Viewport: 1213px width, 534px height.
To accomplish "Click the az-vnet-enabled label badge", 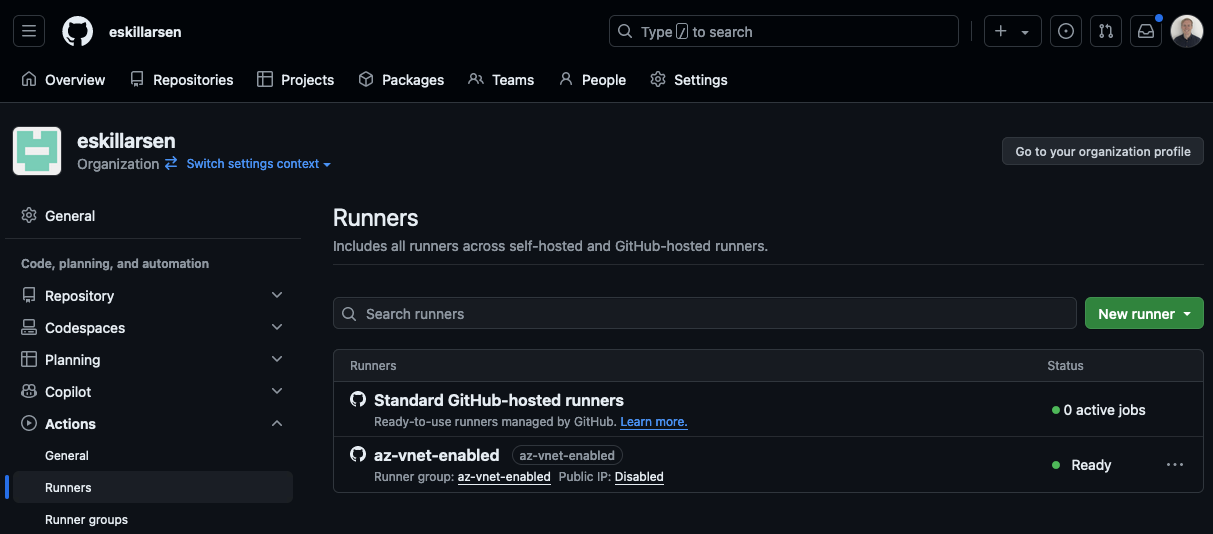I will coord(567,455).
